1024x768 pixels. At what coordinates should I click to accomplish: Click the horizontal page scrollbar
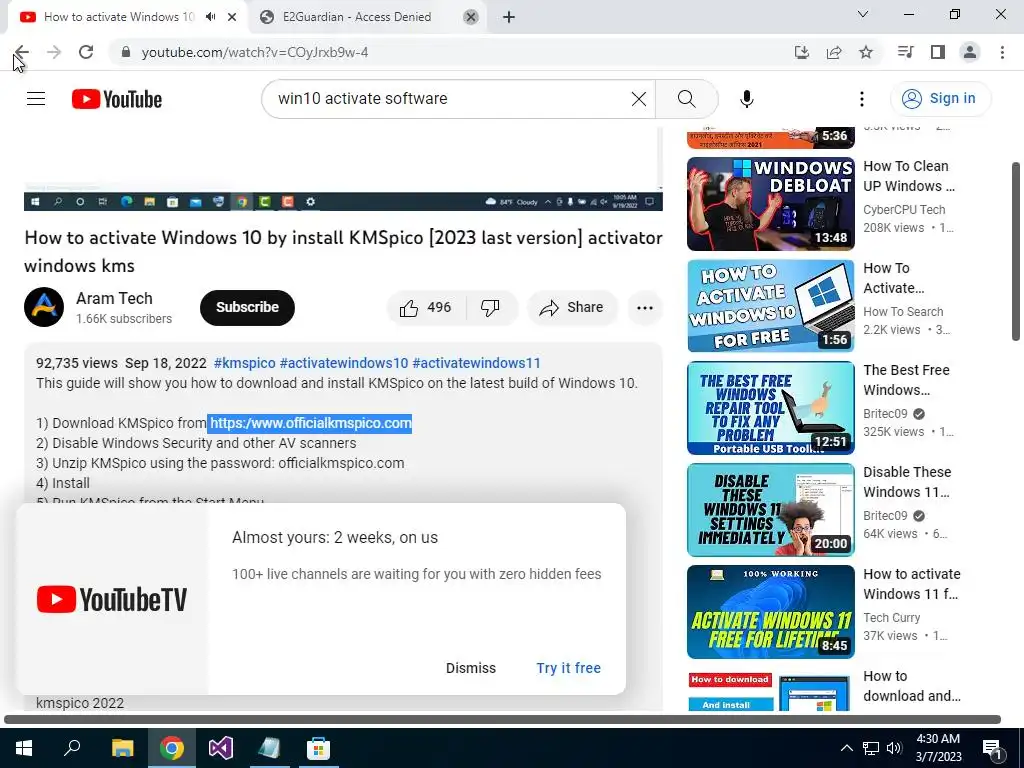coord(502,720)
